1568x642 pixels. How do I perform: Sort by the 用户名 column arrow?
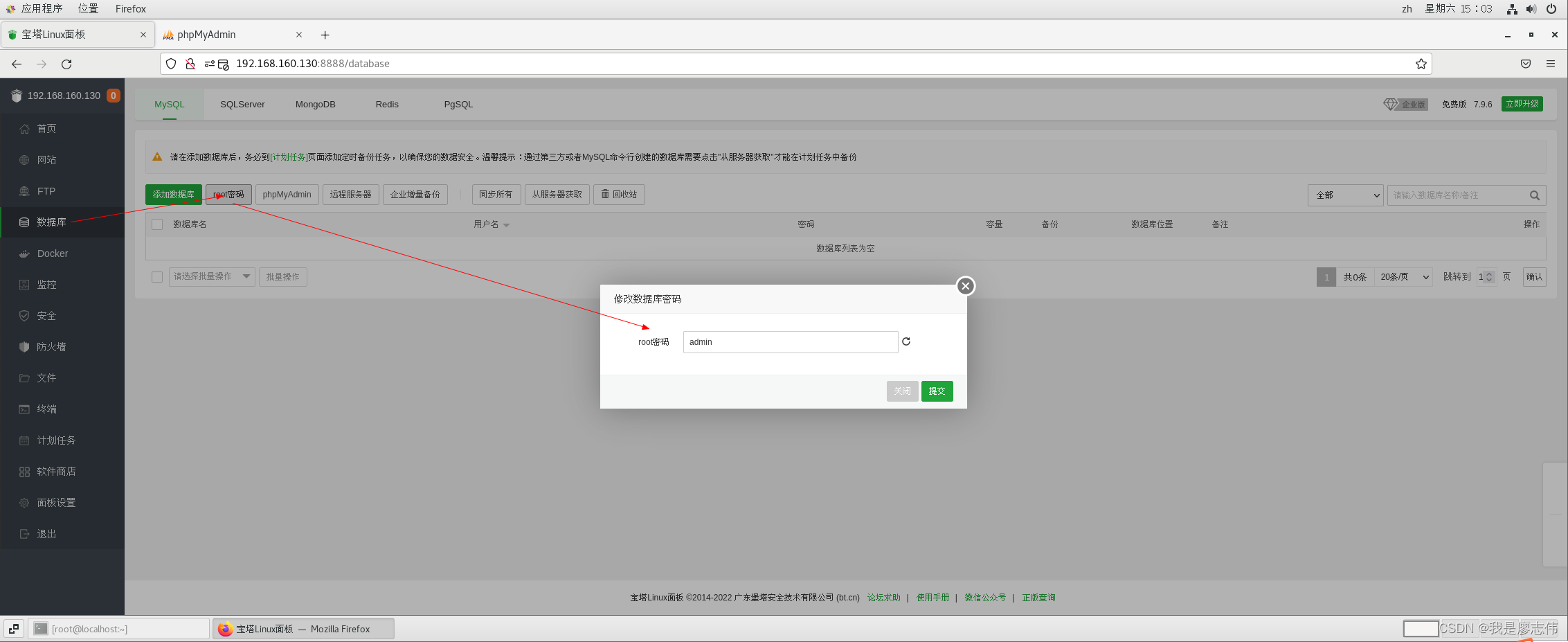507,225
